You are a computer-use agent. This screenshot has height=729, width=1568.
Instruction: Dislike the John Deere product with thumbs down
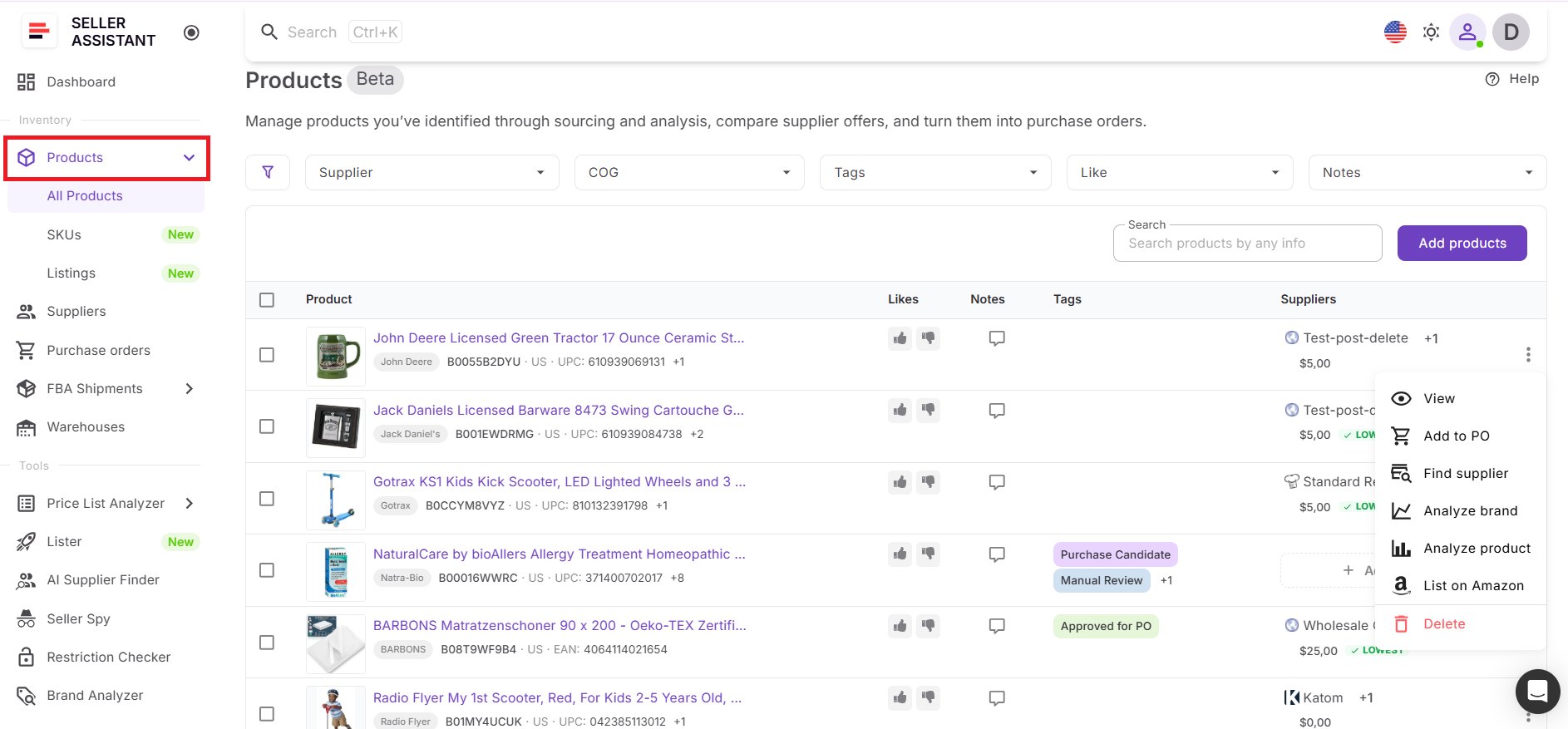(x=928, y=338)
